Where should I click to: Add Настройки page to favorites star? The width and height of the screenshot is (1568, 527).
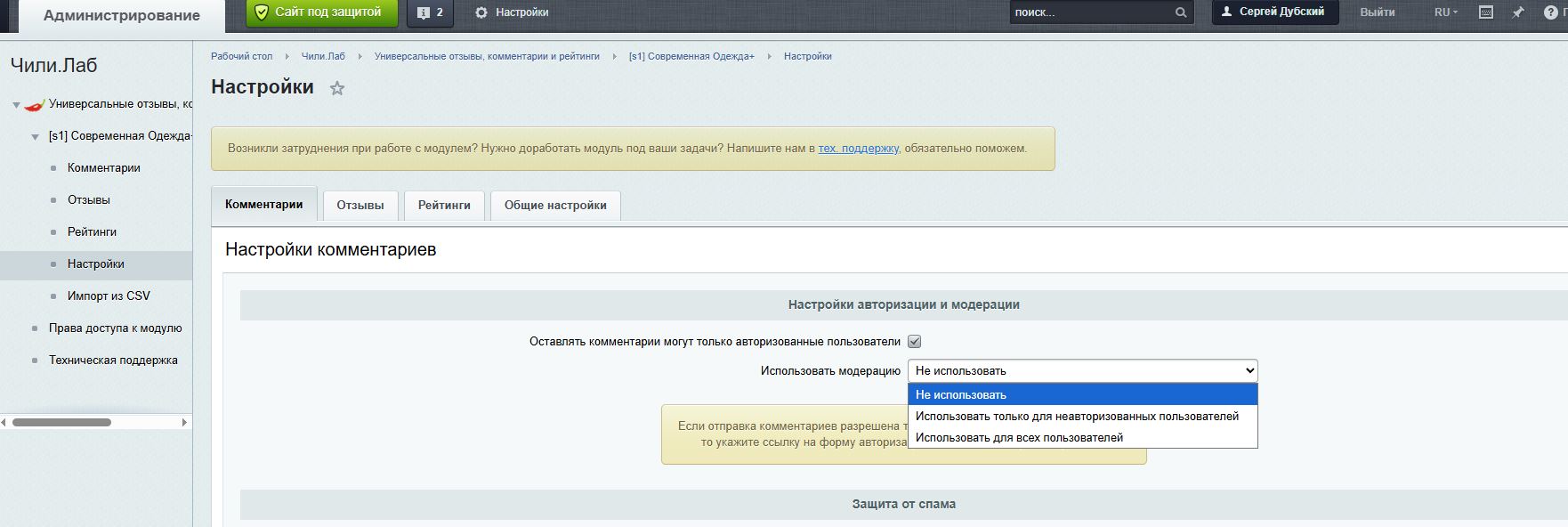(x=337, y=88)
